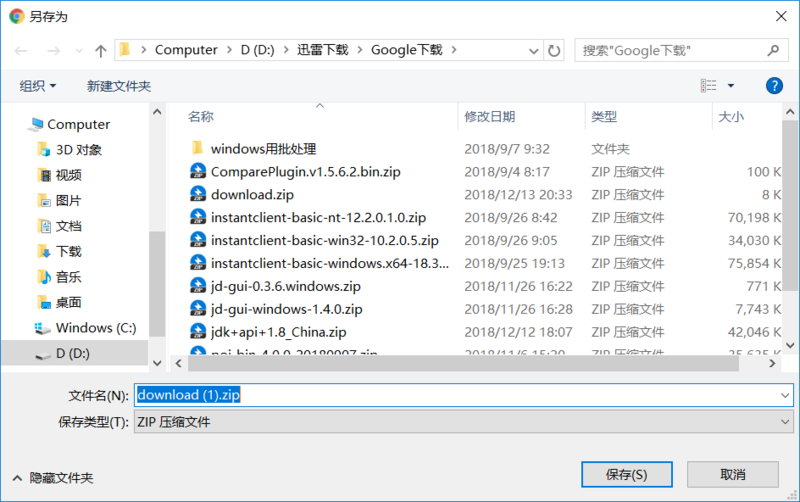The height and width of the screenshot is (502, 800).
Task: Click the Computer breadcrumb segment
Action: [x=186, y=50]
